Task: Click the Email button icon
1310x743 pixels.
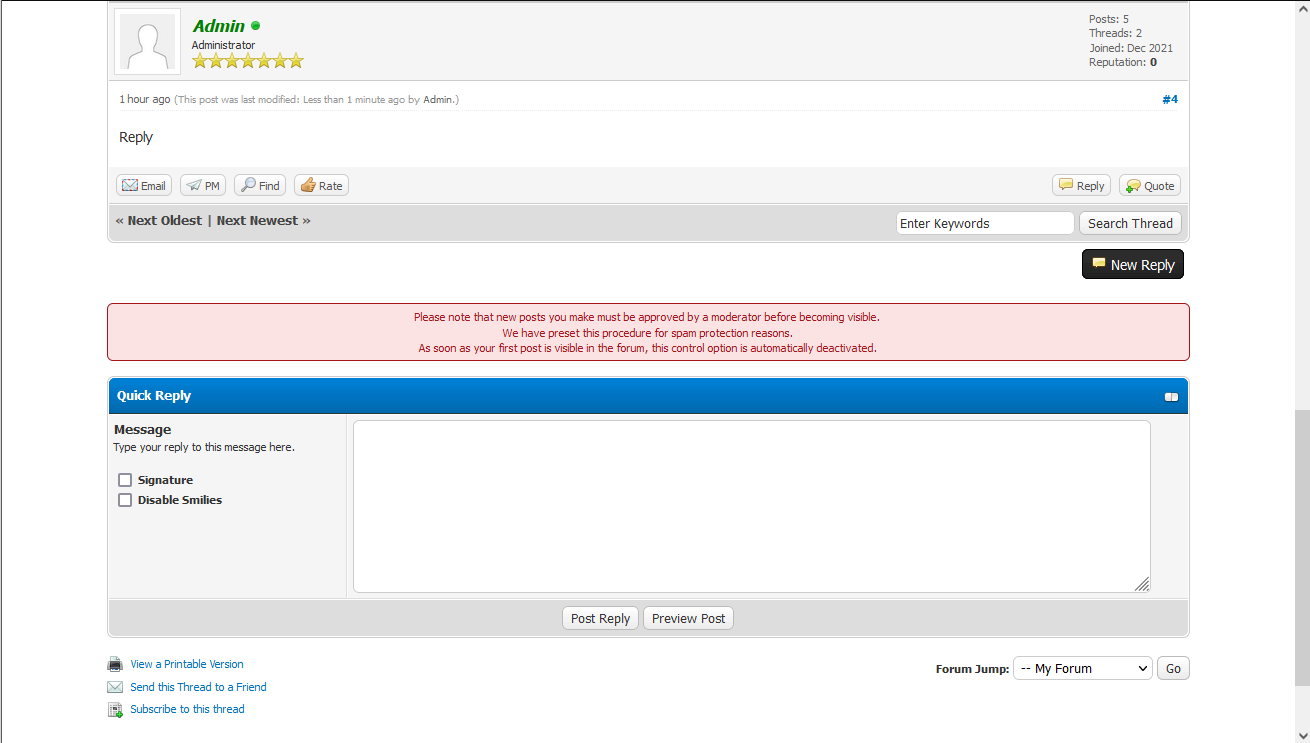Action: pyautogui.click(x=129, y=186)
